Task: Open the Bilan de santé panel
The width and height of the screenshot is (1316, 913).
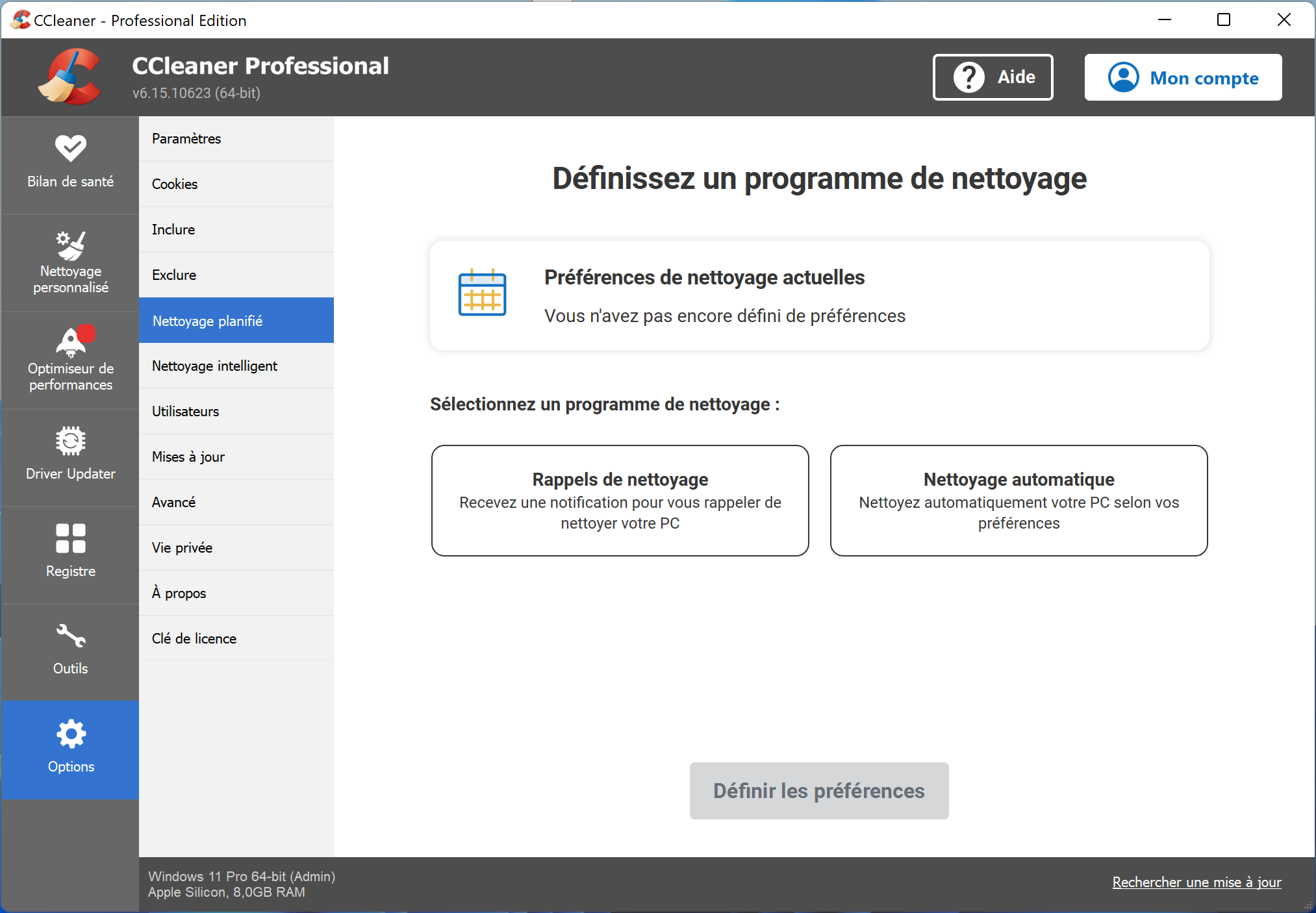Action: click(x=70, y=162)
